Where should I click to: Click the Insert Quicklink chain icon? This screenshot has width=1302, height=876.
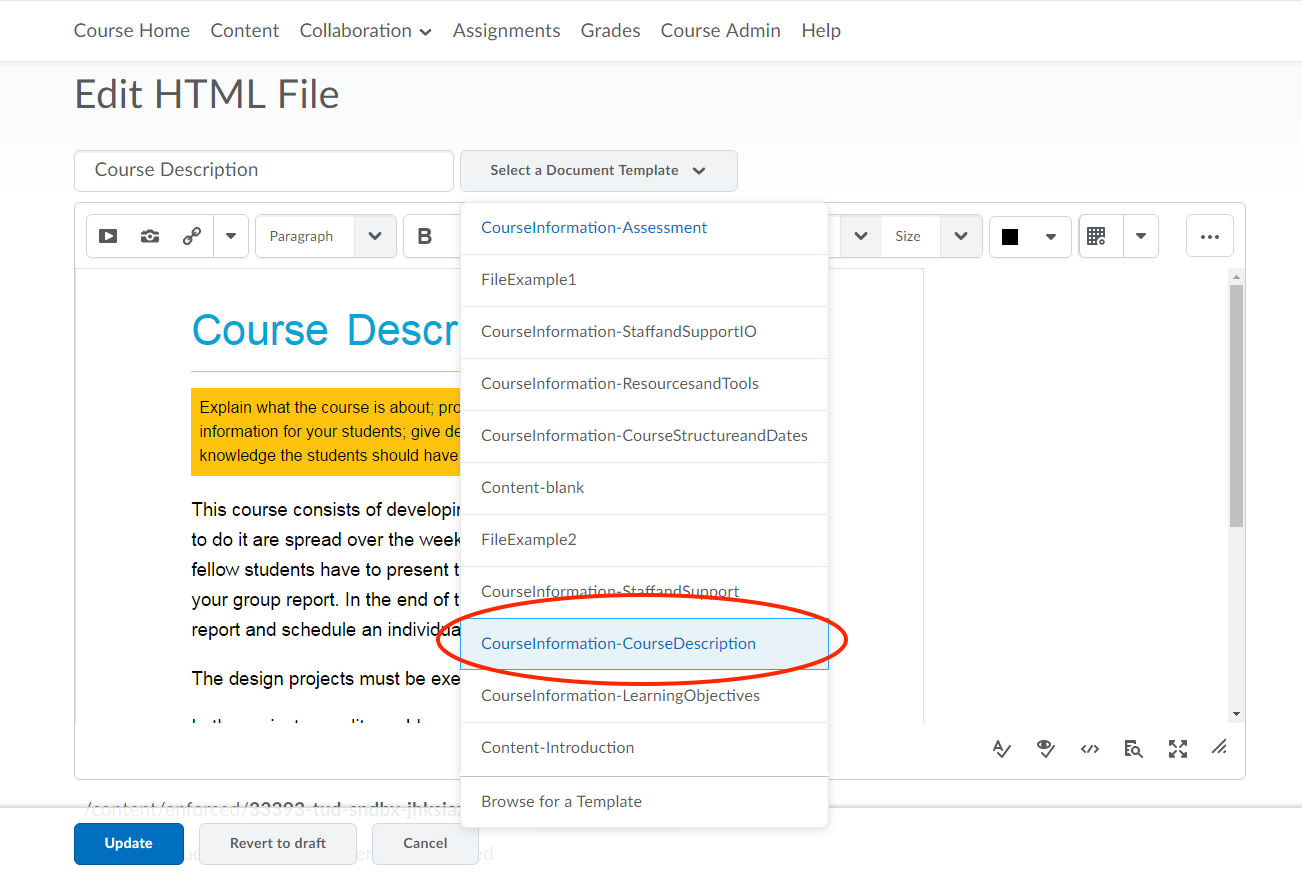click(191, 237)
